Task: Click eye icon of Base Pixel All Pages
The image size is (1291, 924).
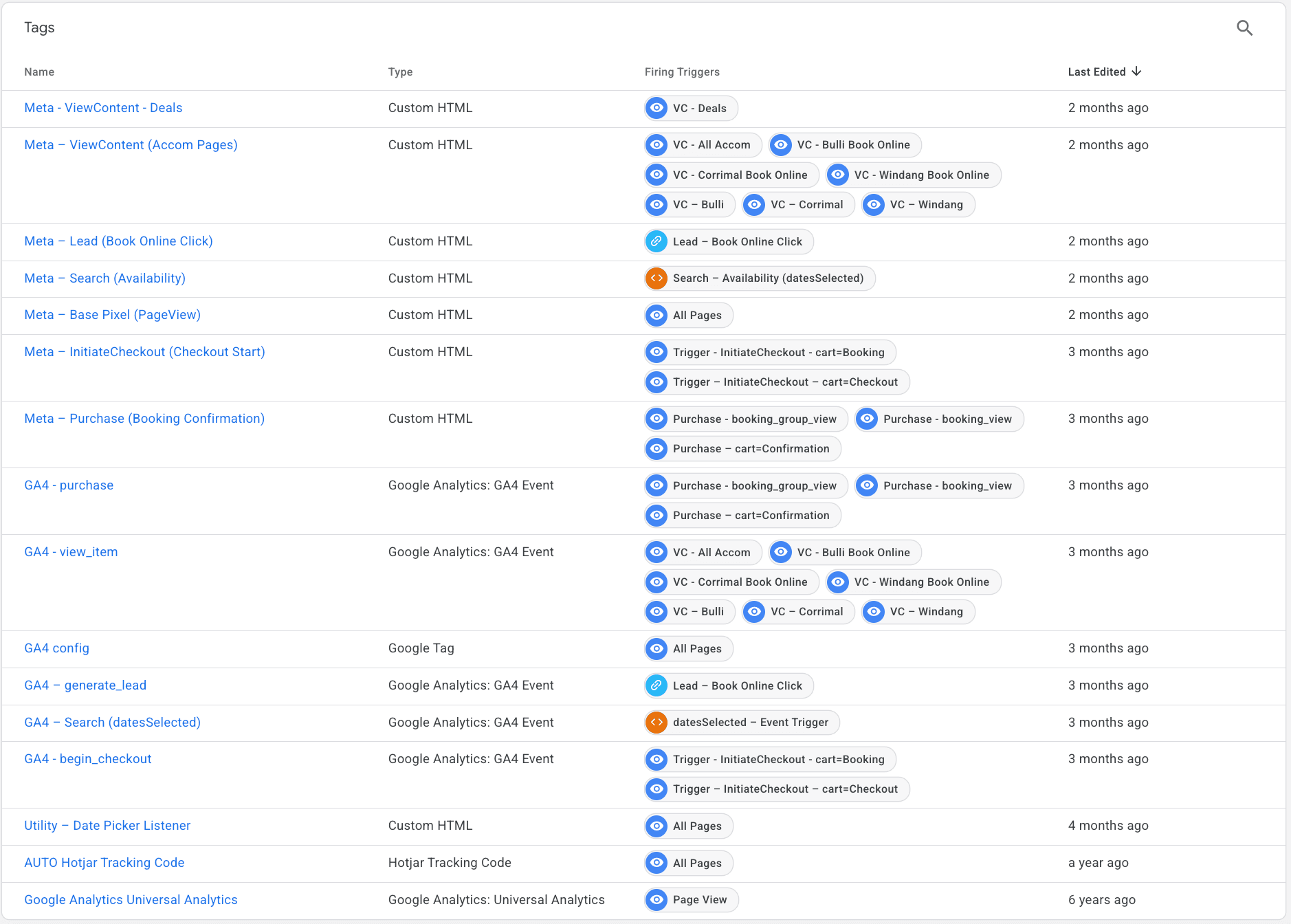Action: pos(657,315)
